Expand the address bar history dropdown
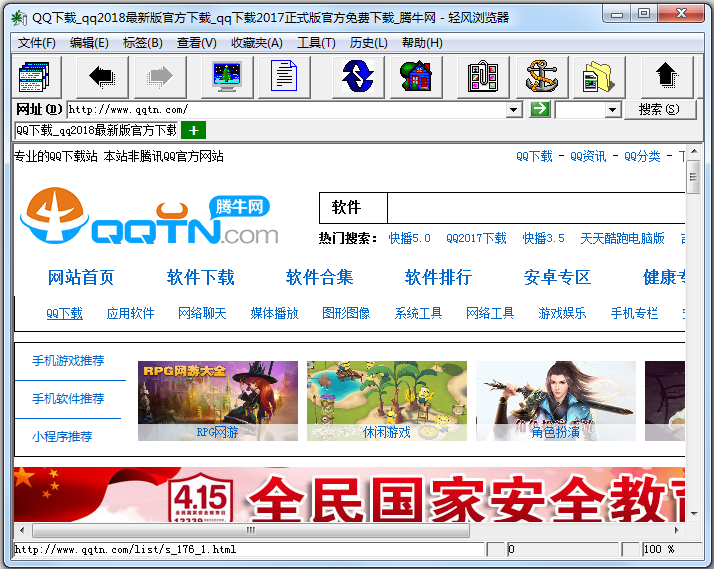This screenshot has width=714, height=569. (514, 110)
